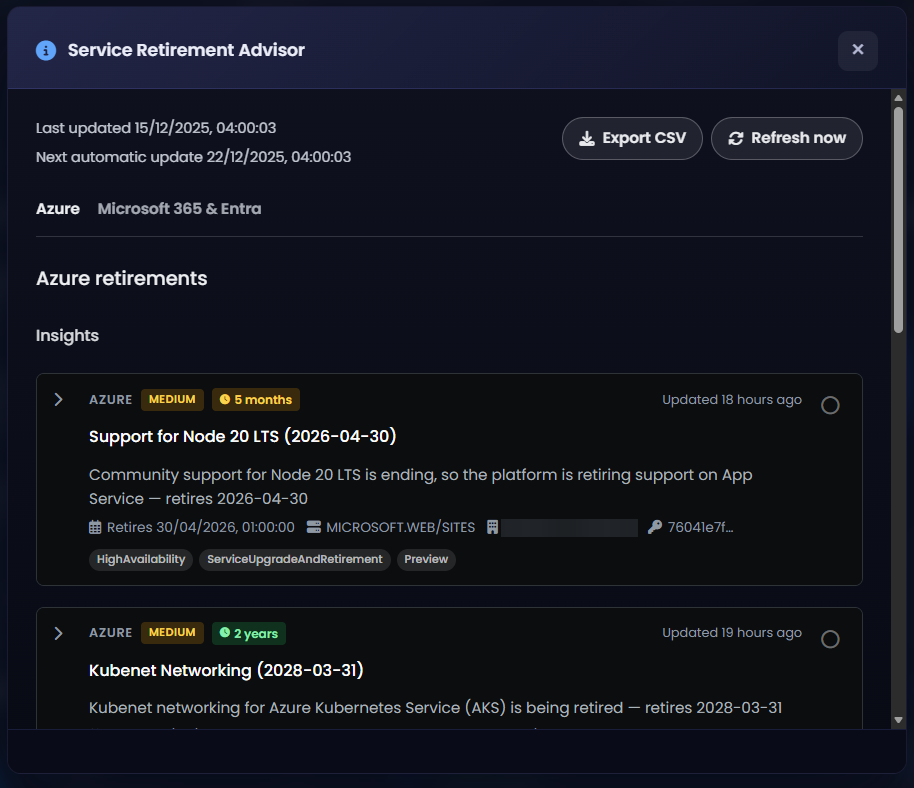Image resolution: width=914 pixels, height=788 pixels.
Task: Click the 76041e7f subscription ID text
Action: (x=700, y=527)
